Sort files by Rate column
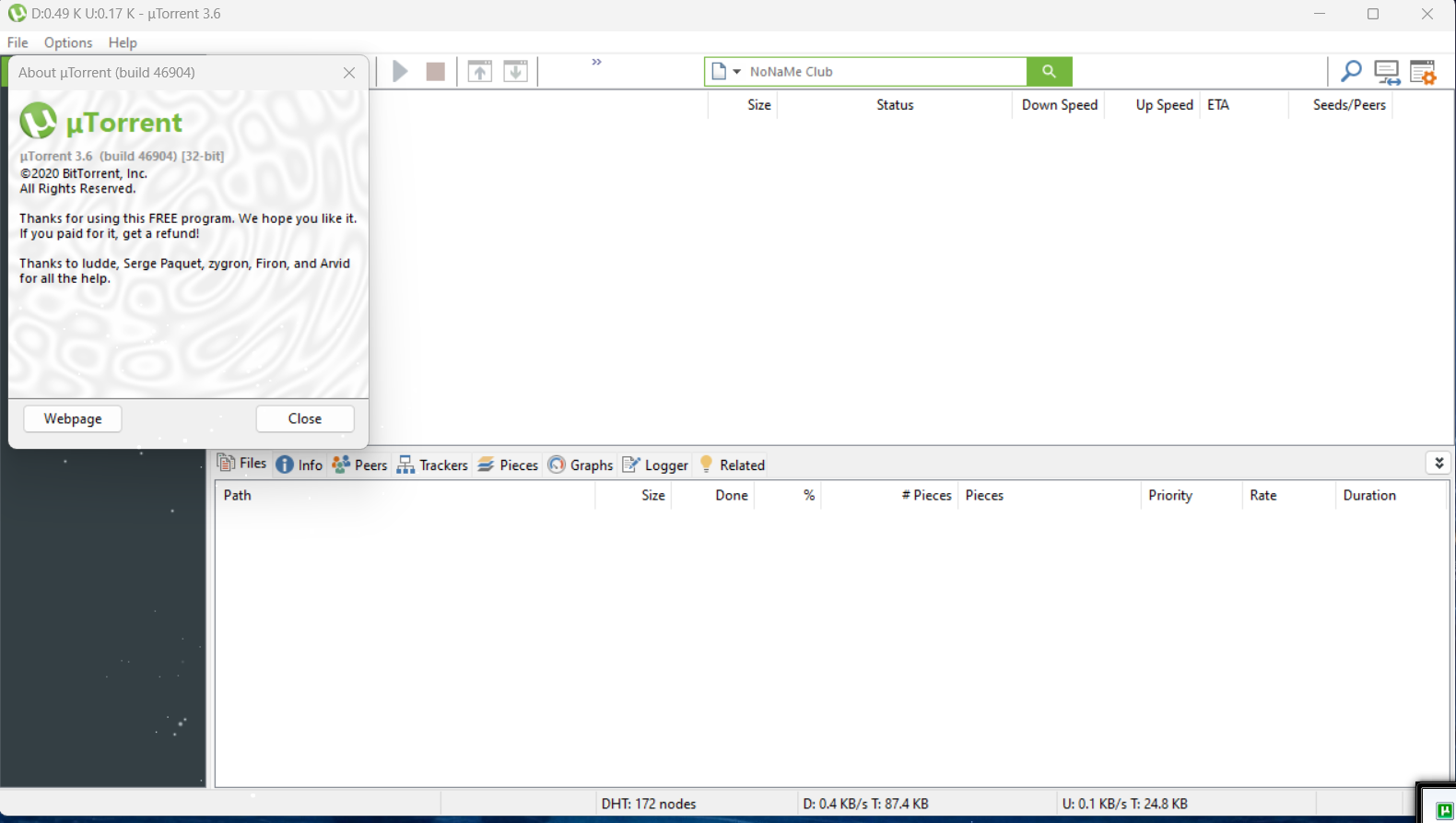The image size is (1456, 823). point(1288,495)
